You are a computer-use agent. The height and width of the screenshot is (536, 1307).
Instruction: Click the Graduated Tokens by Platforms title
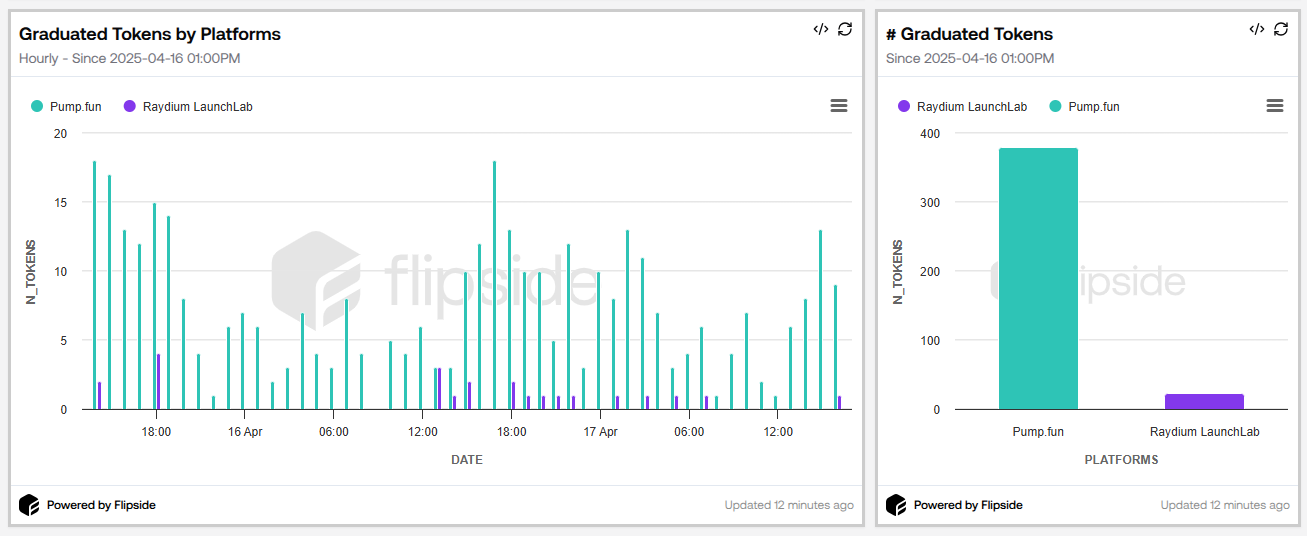(x=150, y=34)
